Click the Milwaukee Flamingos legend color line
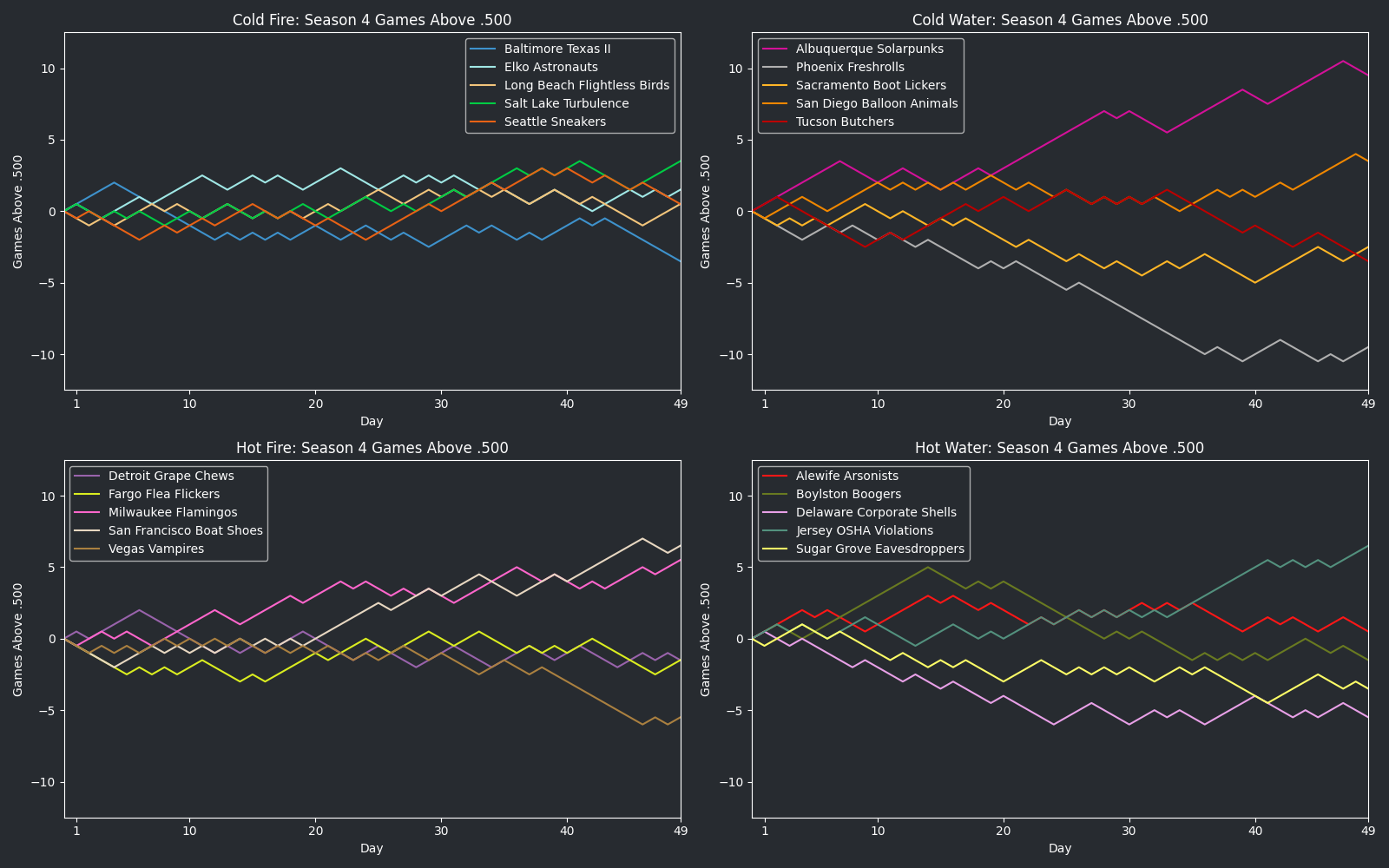This screenshot has width=1389, height=868. pyautogui.click(x=87, y=512)
